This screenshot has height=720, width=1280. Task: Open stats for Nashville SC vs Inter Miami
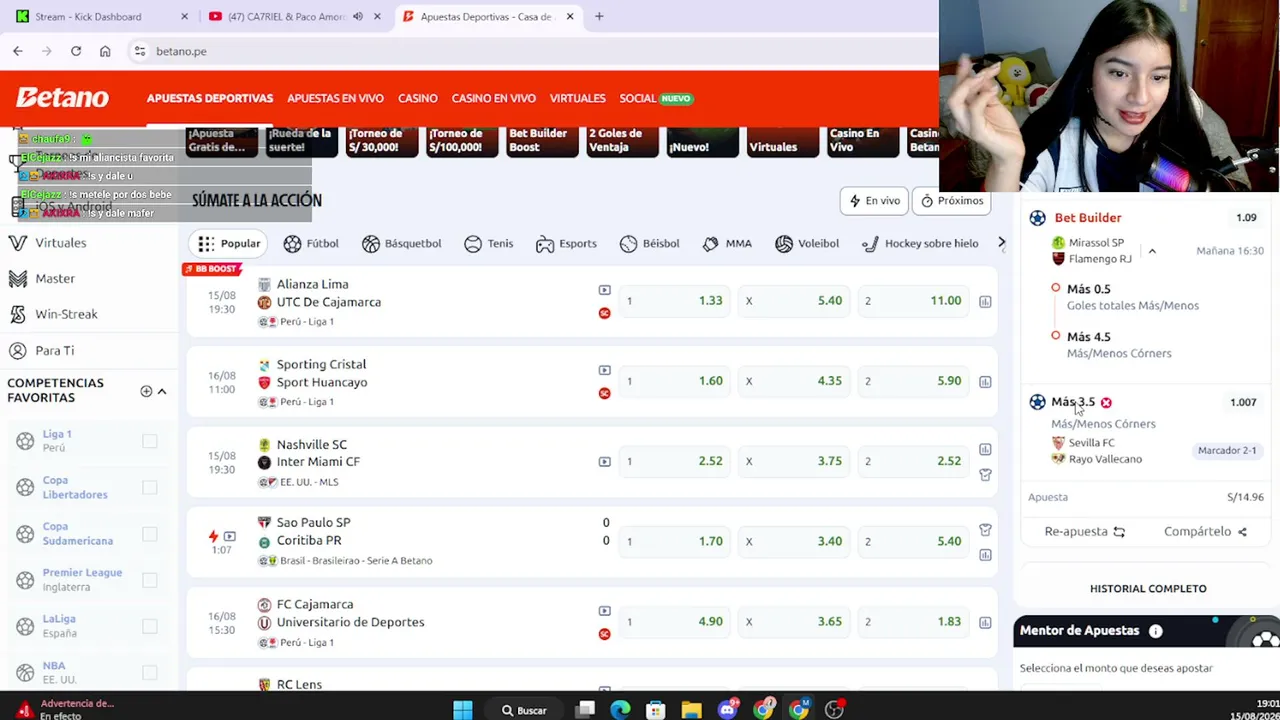pos(985,449)
